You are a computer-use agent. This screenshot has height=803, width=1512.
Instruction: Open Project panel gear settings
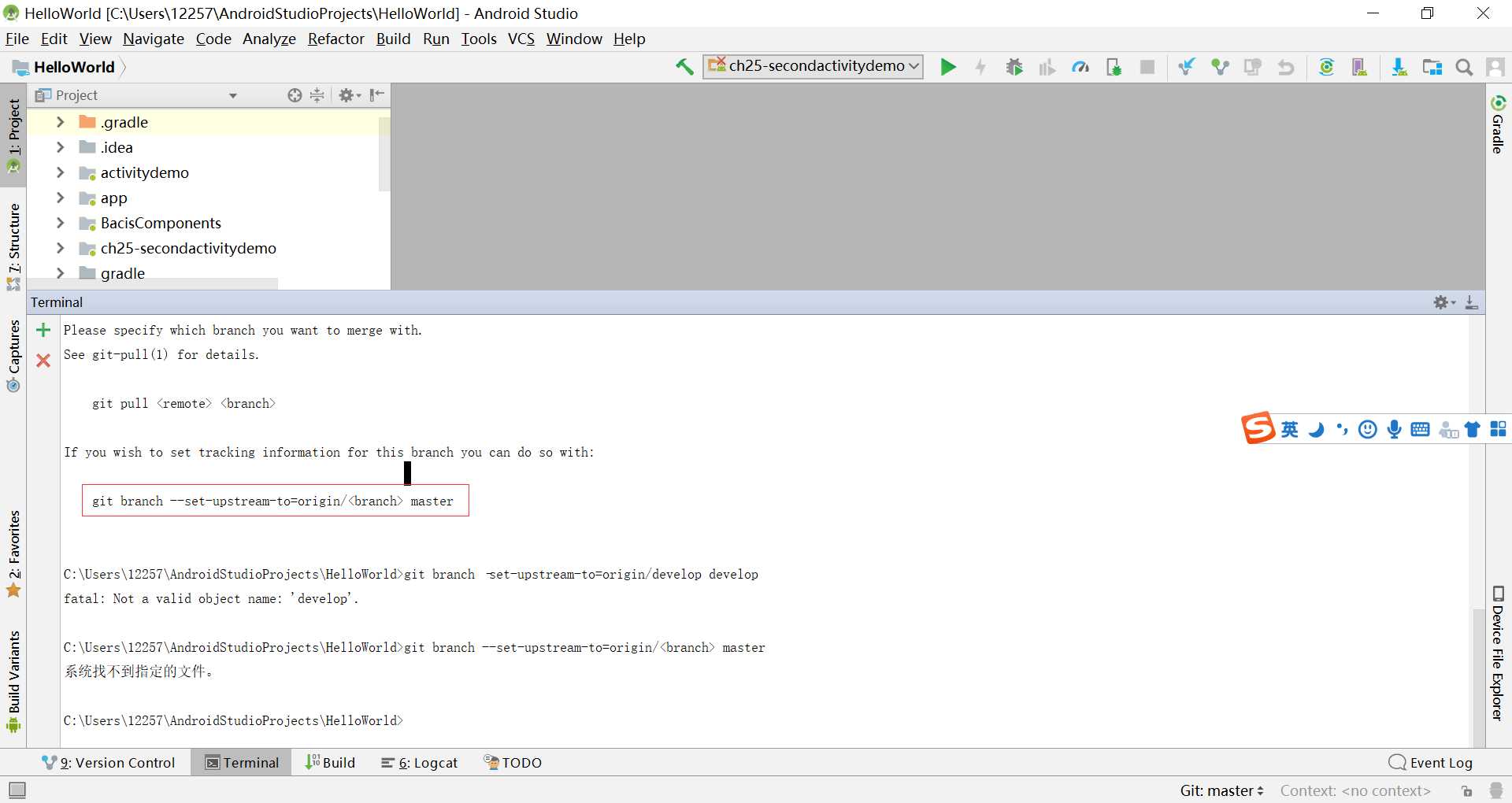point(350,95)
